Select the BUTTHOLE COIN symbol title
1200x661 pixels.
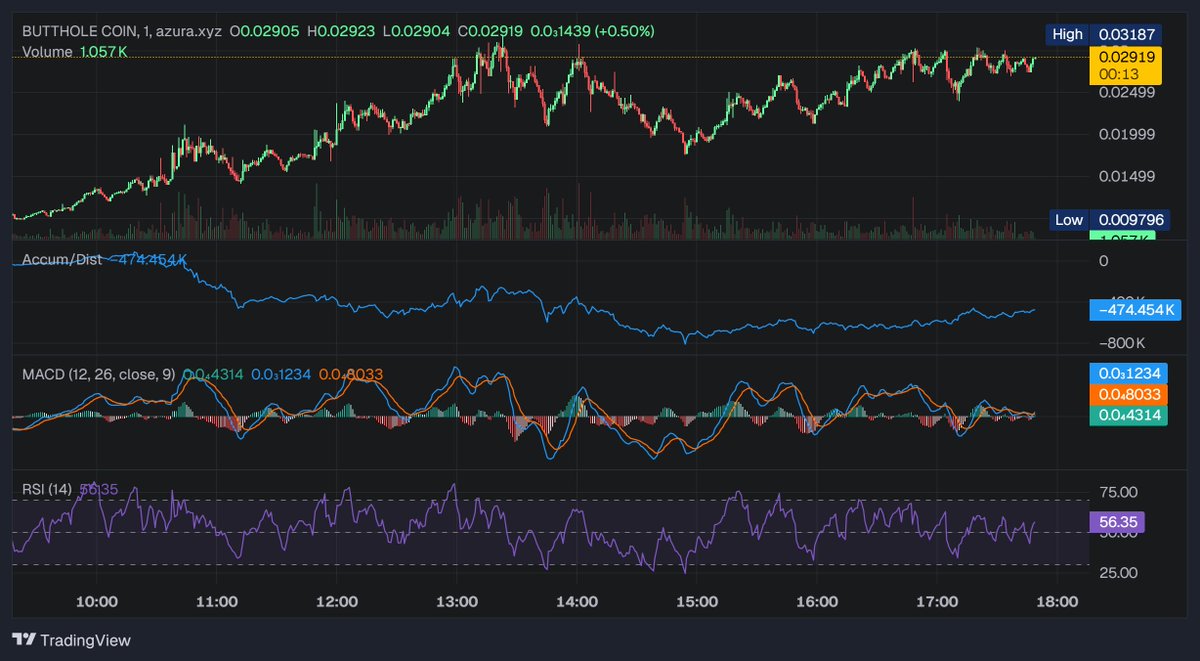pyautogui.click(x=82, y=31)
